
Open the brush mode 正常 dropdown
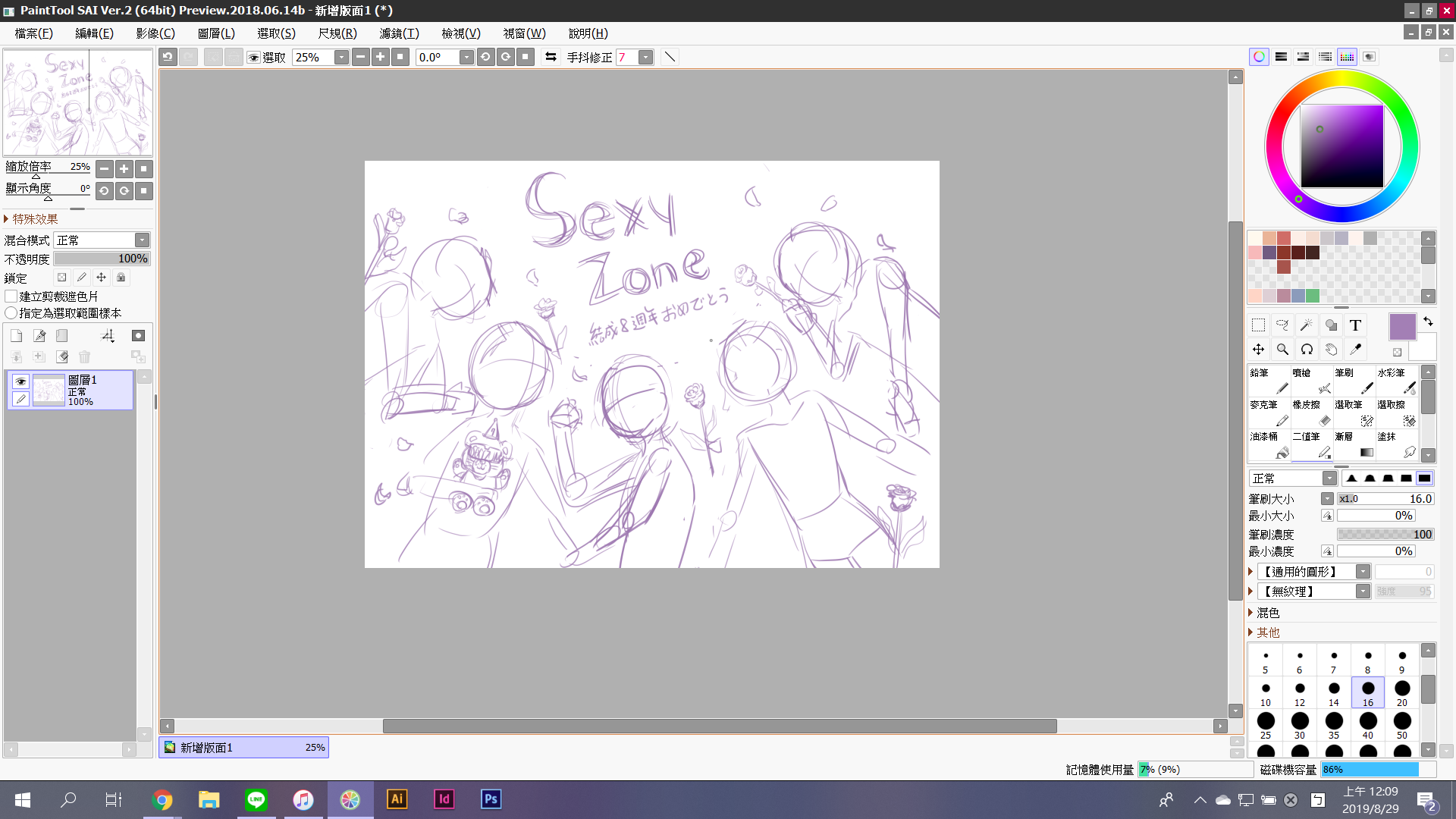click(x=1329, y=479)
